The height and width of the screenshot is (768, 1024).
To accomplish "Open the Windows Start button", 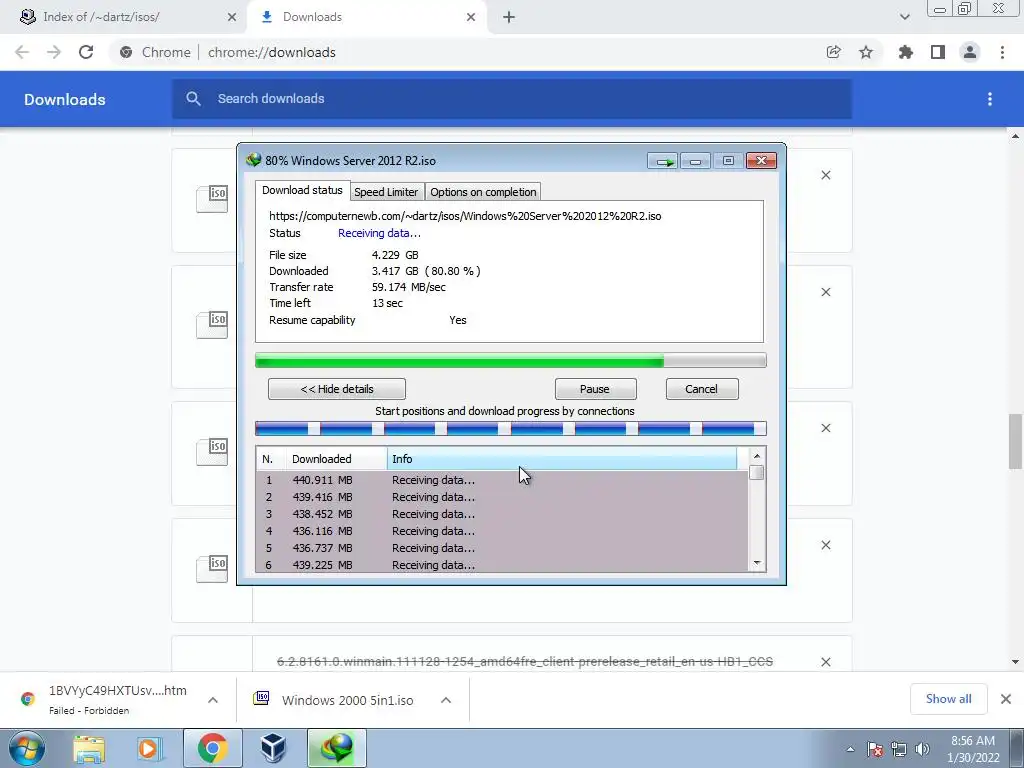I will 26,748.
